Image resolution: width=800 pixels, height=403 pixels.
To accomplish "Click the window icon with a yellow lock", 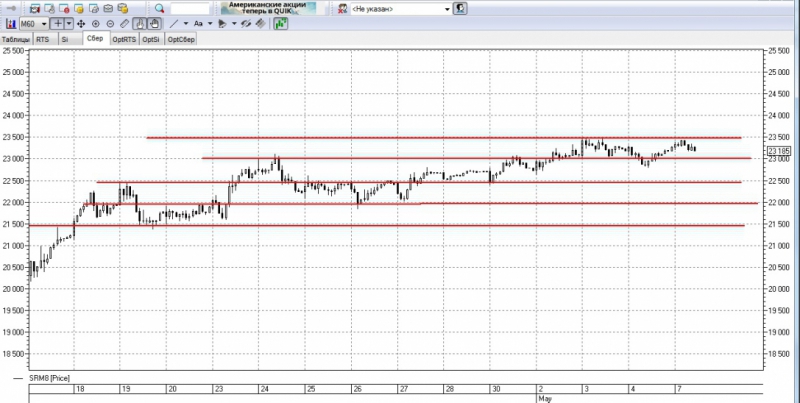I will [79, 9].
